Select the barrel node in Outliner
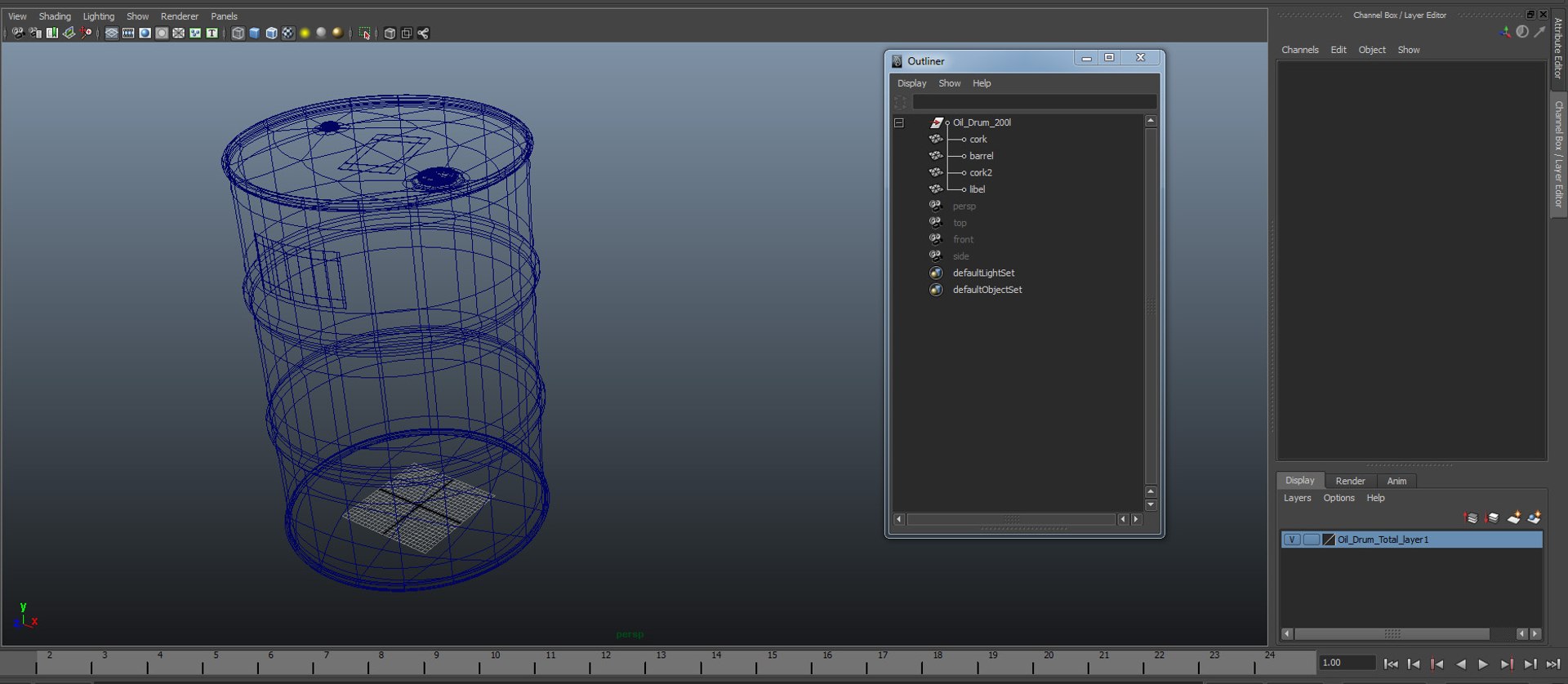 [981, 156]
